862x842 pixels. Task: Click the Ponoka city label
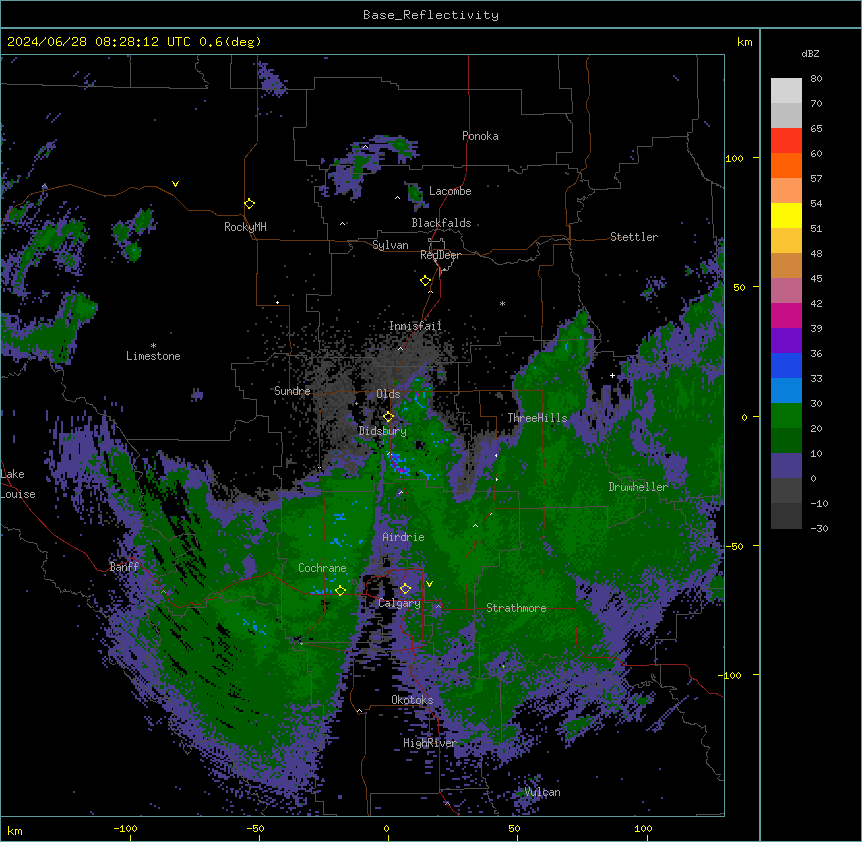click(480, 136)
